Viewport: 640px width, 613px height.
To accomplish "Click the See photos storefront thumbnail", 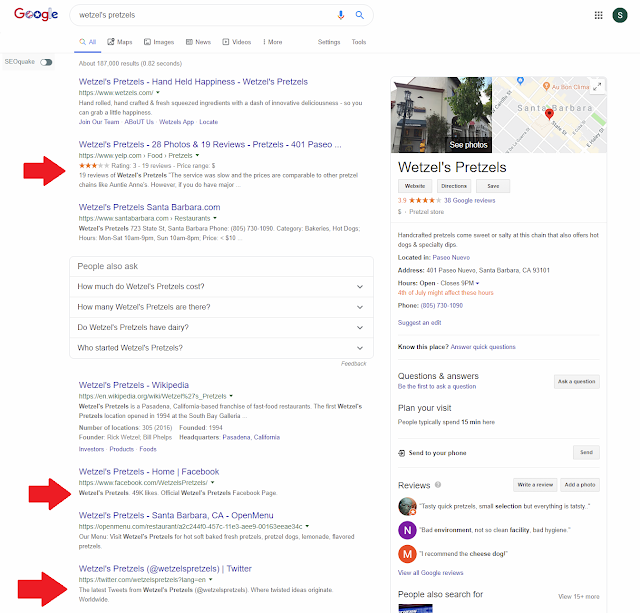I will click(x=441, y=115).
